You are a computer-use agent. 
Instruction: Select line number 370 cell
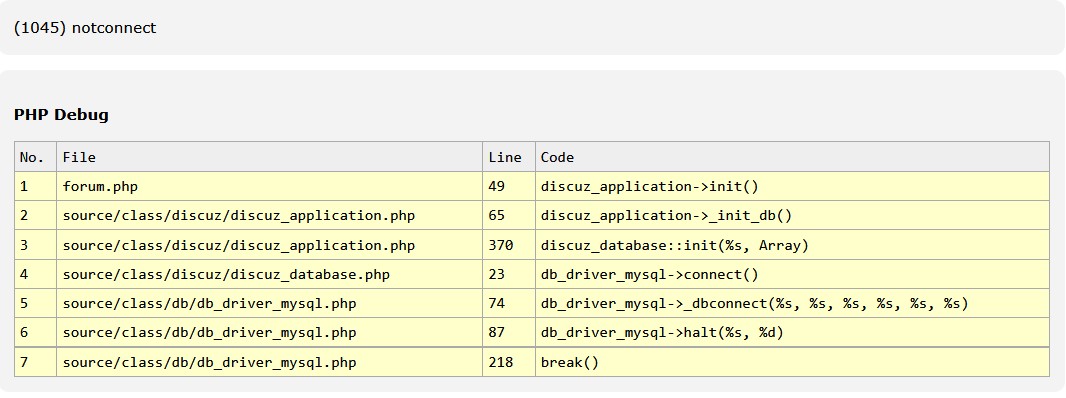pos(509,245)
